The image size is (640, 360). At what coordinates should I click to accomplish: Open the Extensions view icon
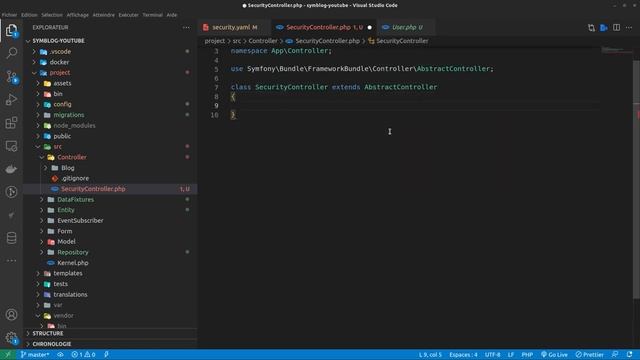coord(11,123)
